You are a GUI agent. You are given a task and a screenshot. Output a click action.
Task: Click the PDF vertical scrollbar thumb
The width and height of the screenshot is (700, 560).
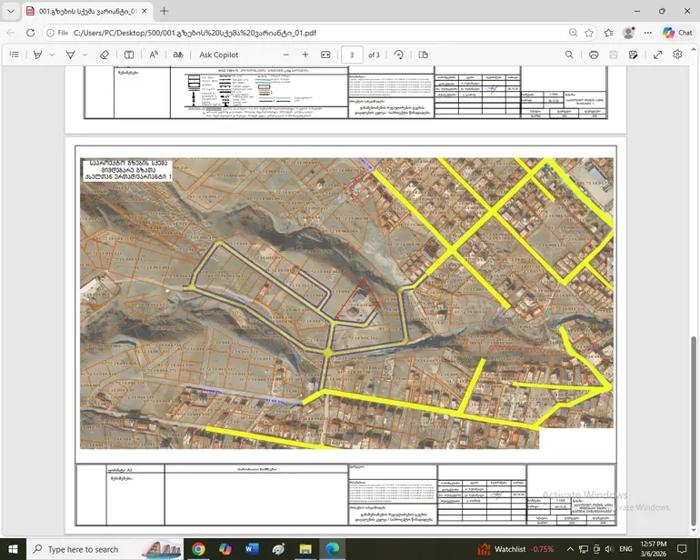(693, 430)
